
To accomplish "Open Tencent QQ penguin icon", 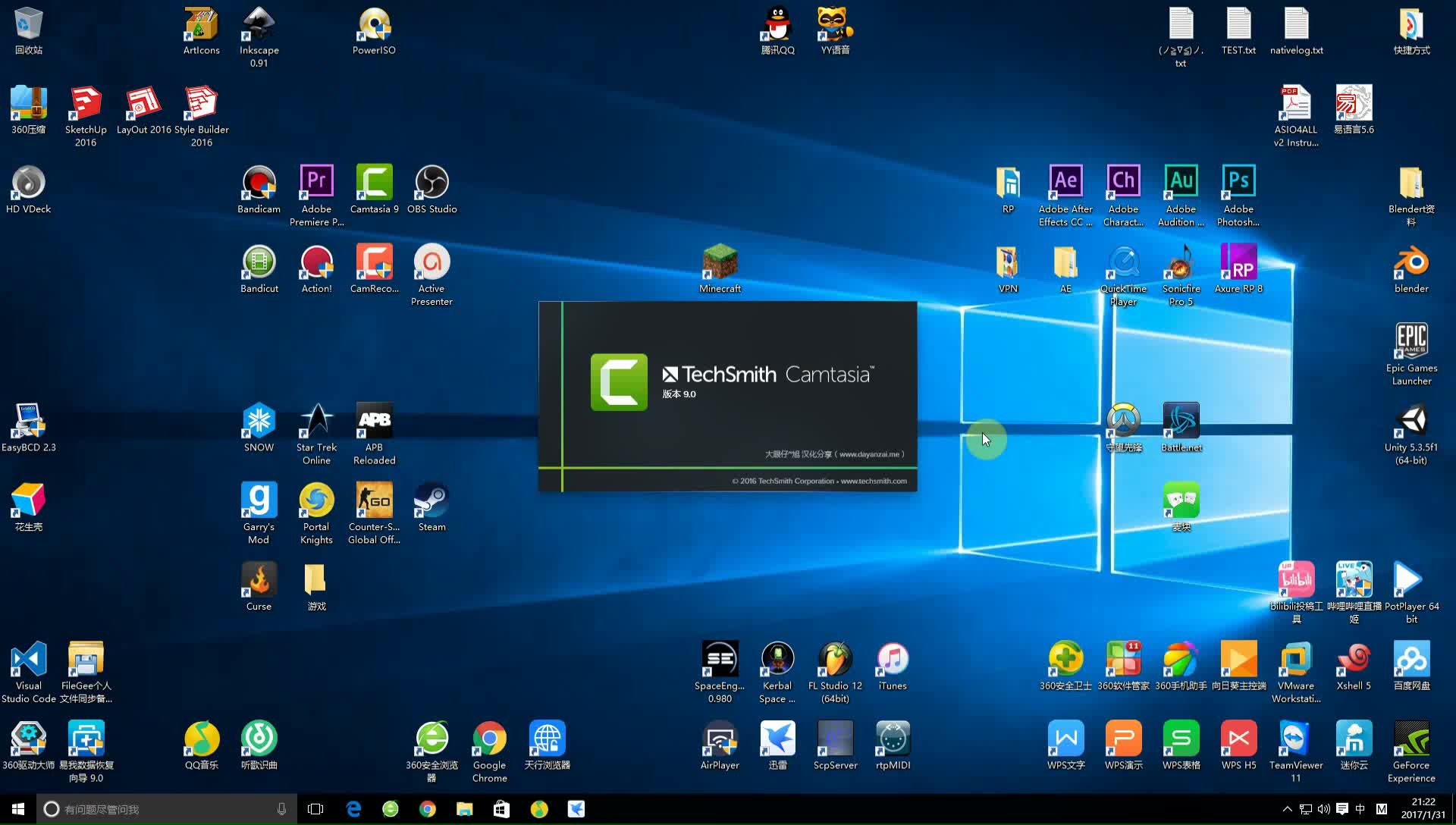I will click(x=777, y=30).
